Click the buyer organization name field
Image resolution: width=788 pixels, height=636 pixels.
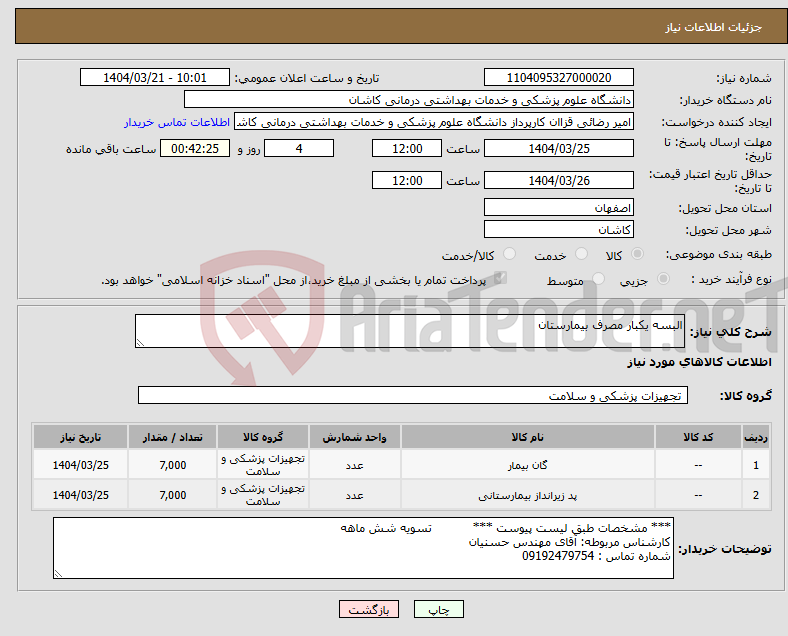409,99
